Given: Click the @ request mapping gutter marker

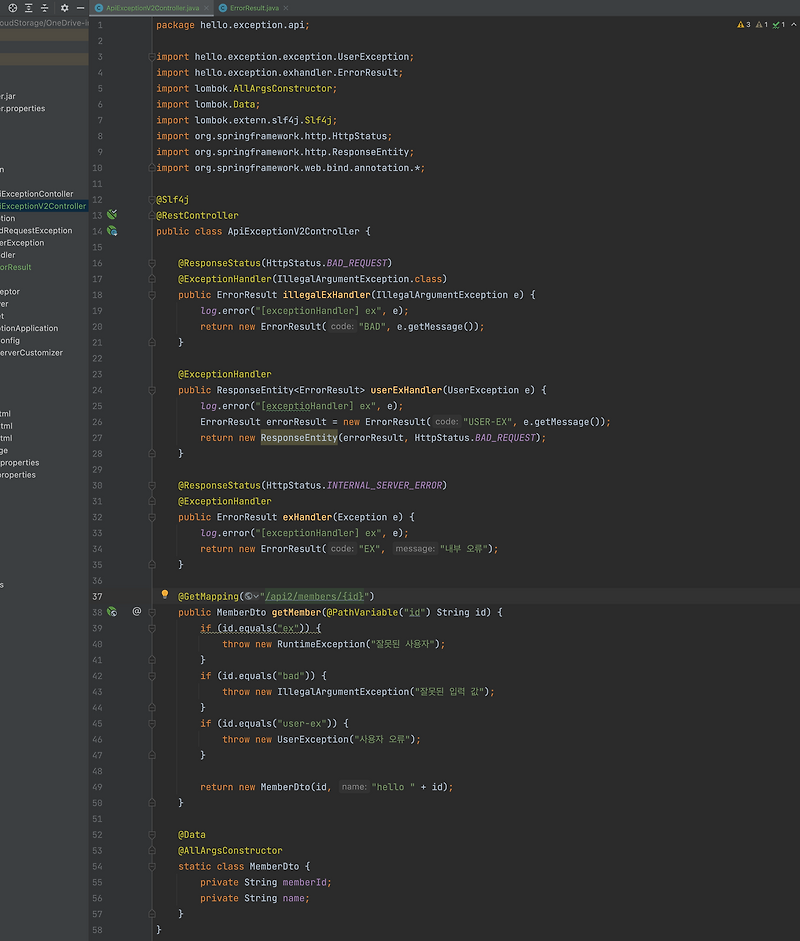Looking at the screenshot, I should coord(137,612).
